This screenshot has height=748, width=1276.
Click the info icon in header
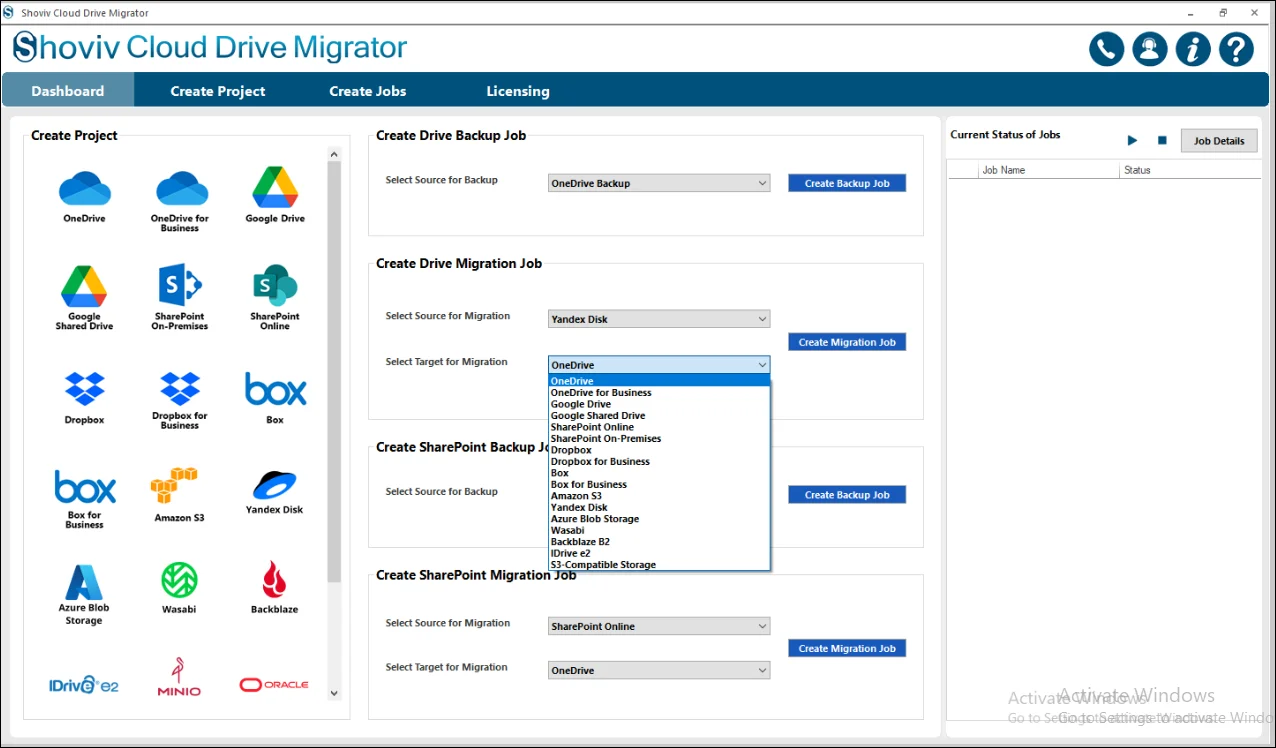pyautogui.click(x=1193, y=49)
